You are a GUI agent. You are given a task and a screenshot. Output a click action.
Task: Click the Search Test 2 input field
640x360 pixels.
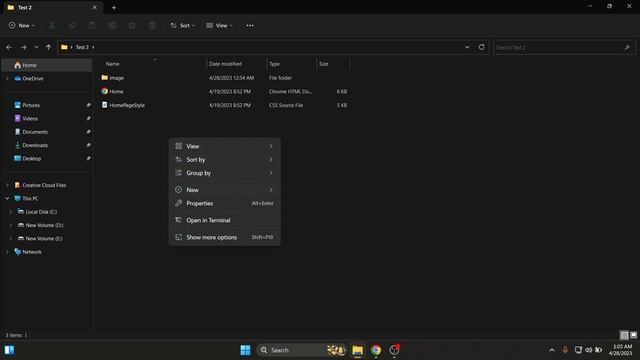[564, 47]
